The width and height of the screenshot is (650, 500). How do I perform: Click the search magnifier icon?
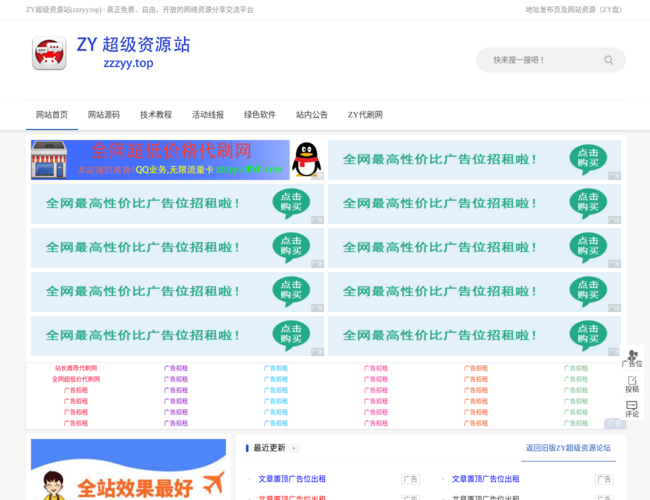(609, 60)
